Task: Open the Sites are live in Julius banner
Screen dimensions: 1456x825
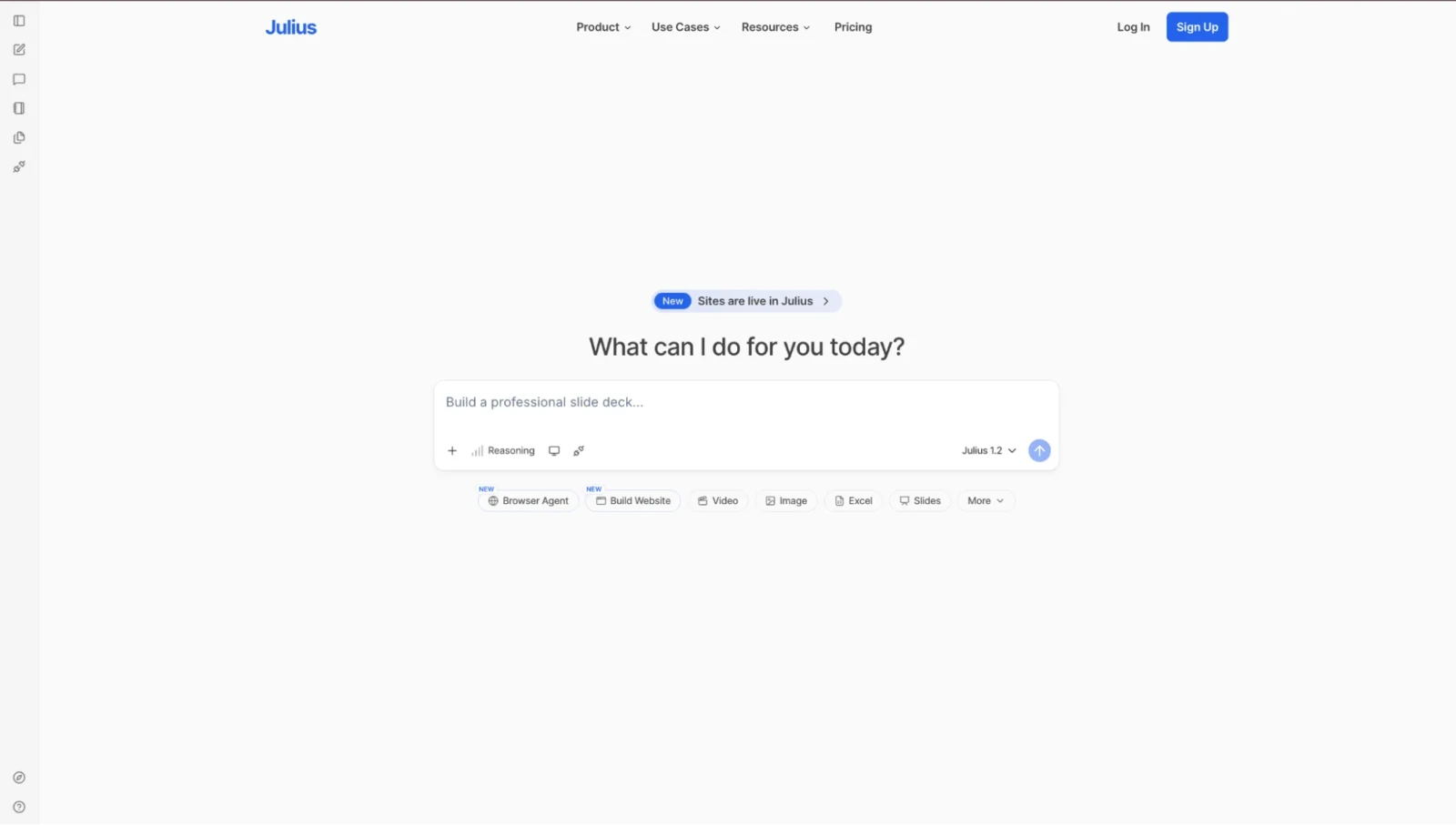Action: point(746,301)
